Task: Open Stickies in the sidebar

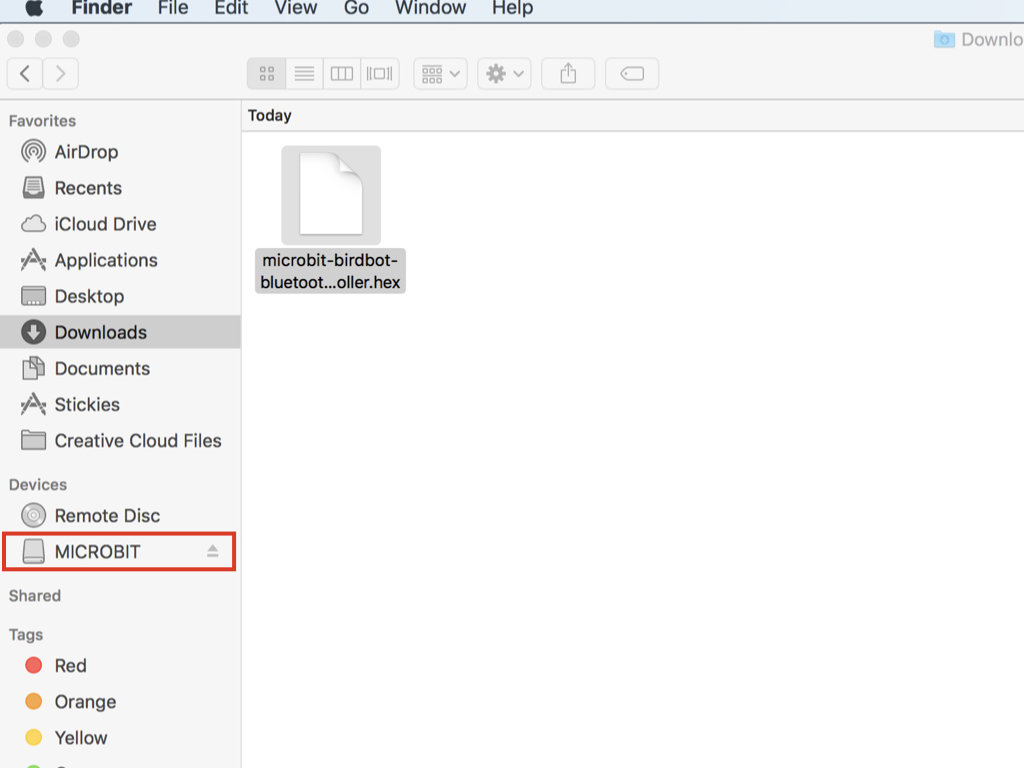Action: tap(121, 404)
